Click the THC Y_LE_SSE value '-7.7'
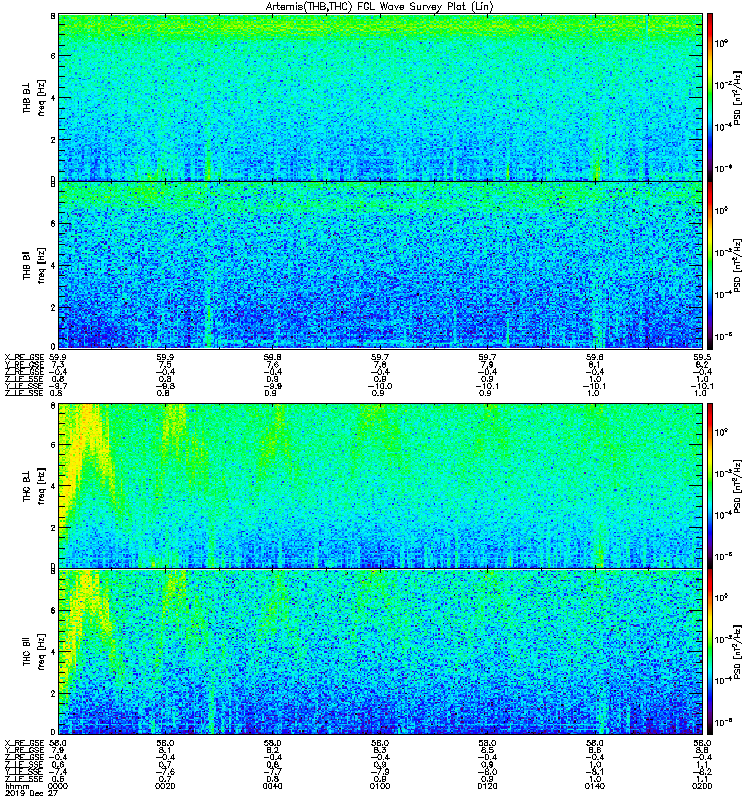The width and height of the screenshot is (750, 800). click(x=272, y=772)
